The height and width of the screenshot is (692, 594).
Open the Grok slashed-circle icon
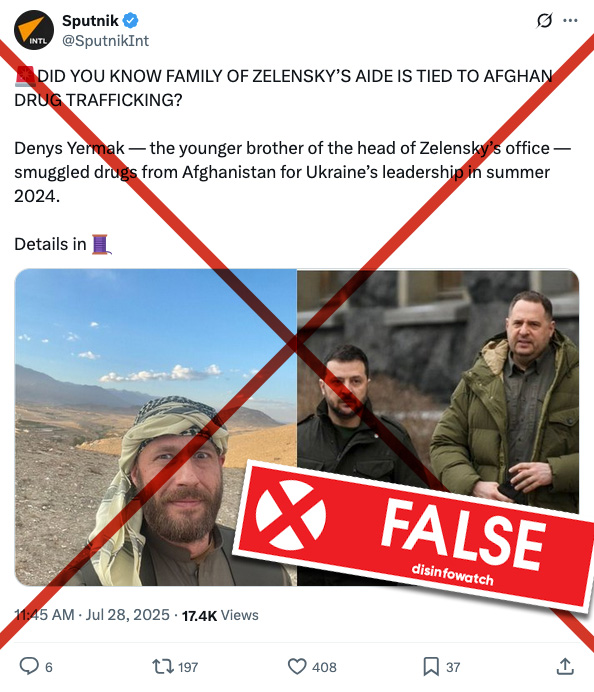coord(545,20)
